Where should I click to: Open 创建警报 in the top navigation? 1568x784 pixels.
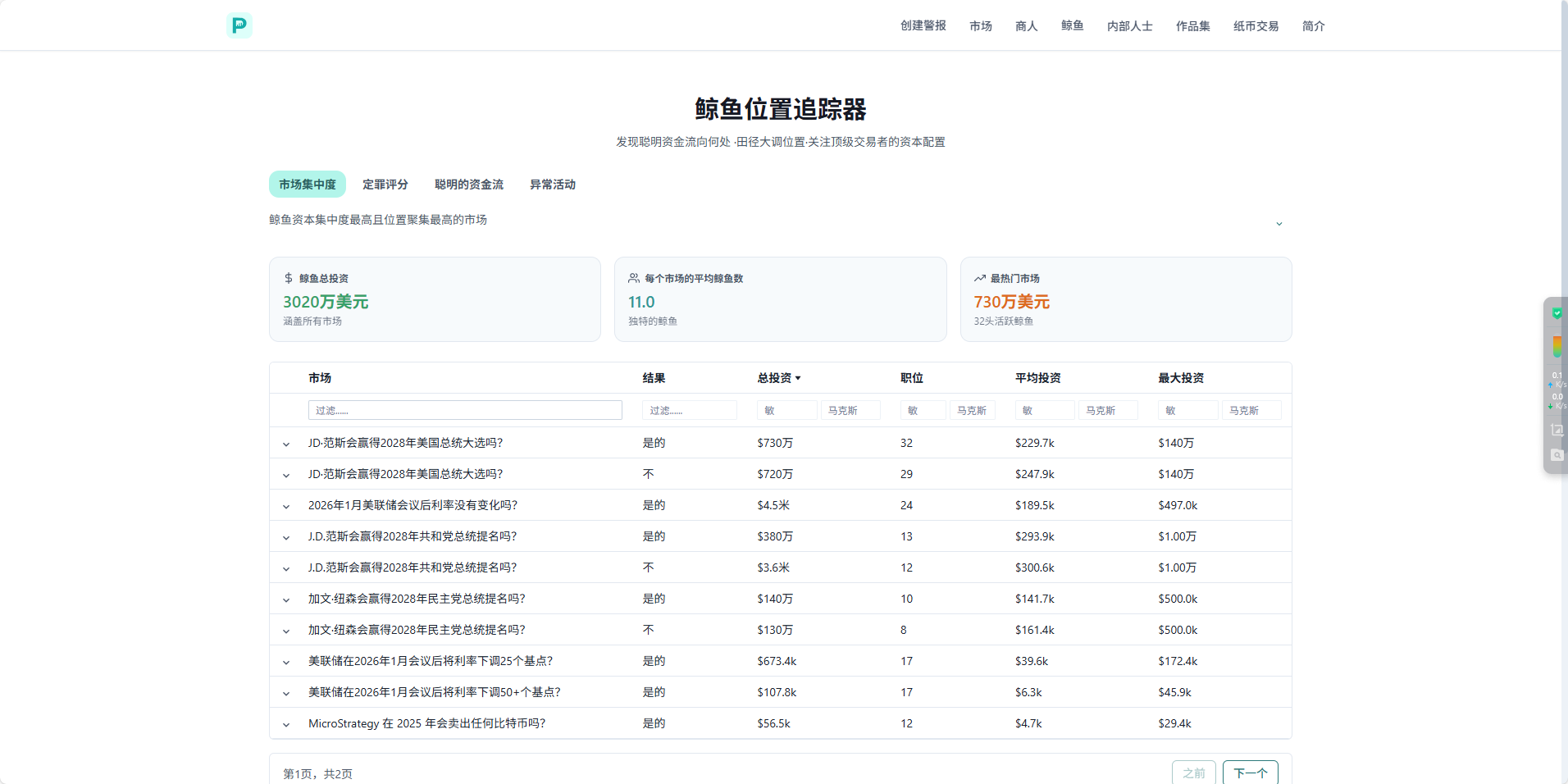coord(923,26)
